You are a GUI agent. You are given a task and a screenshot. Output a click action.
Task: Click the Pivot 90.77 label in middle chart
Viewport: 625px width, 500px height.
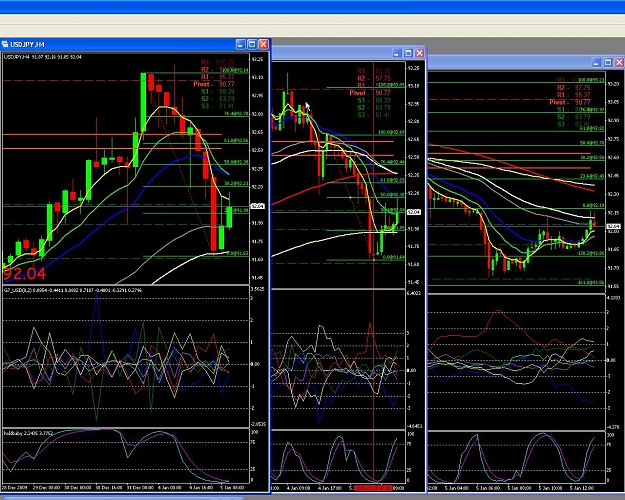370,93
